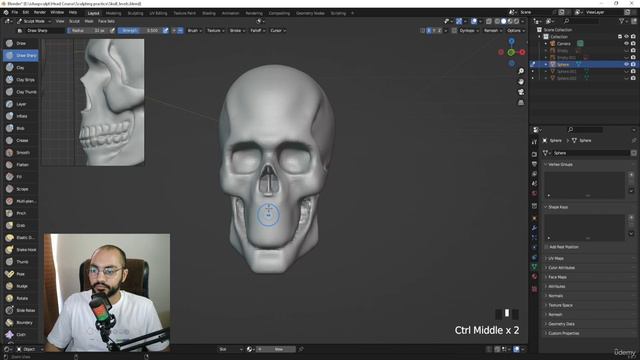Screen dimensions: 640x360
Task: Select the Elastic Deform brush
Action: (20, 237)
